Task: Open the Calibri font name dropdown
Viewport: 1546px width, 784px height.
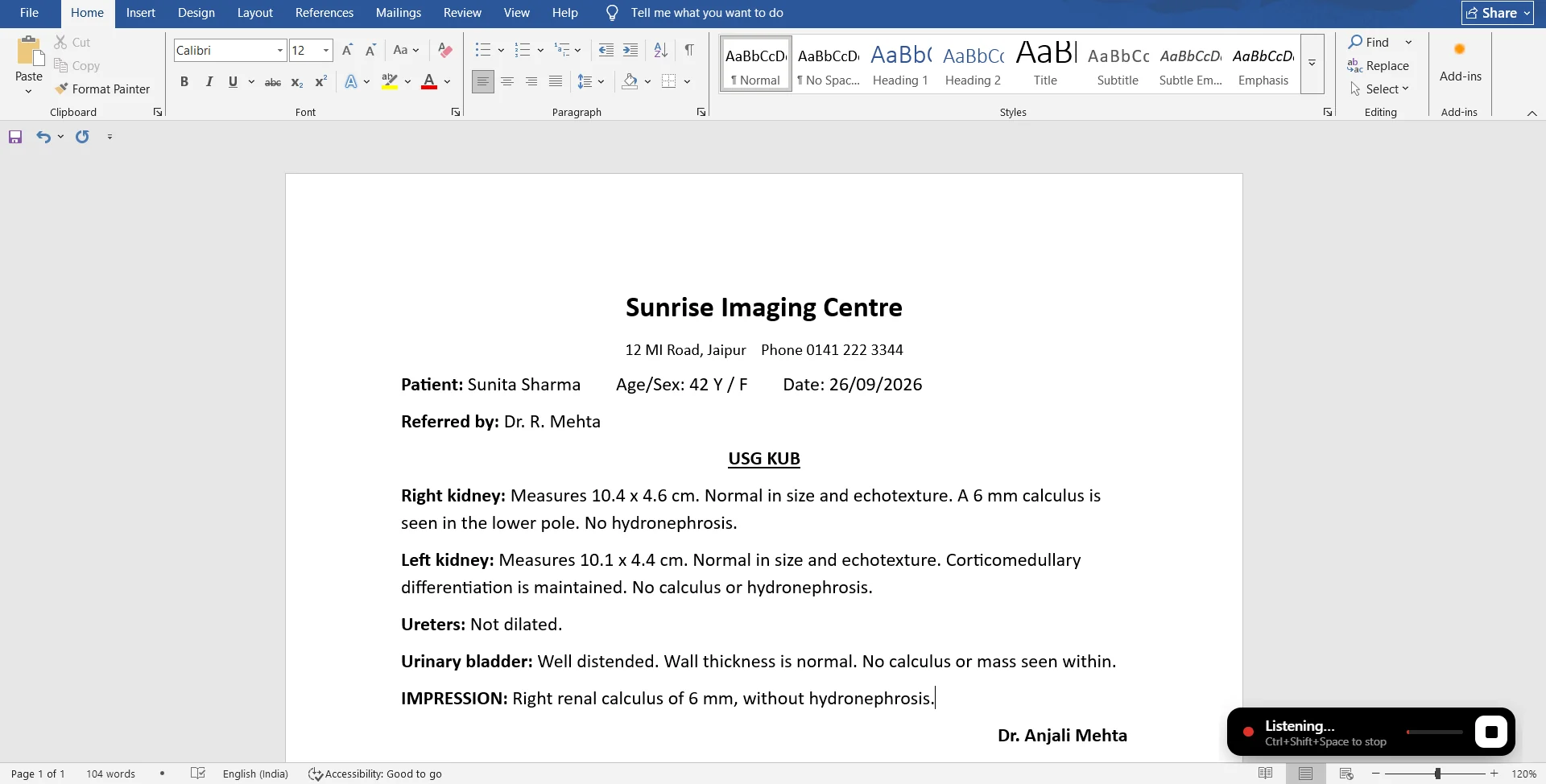Action: click(279, 50)
